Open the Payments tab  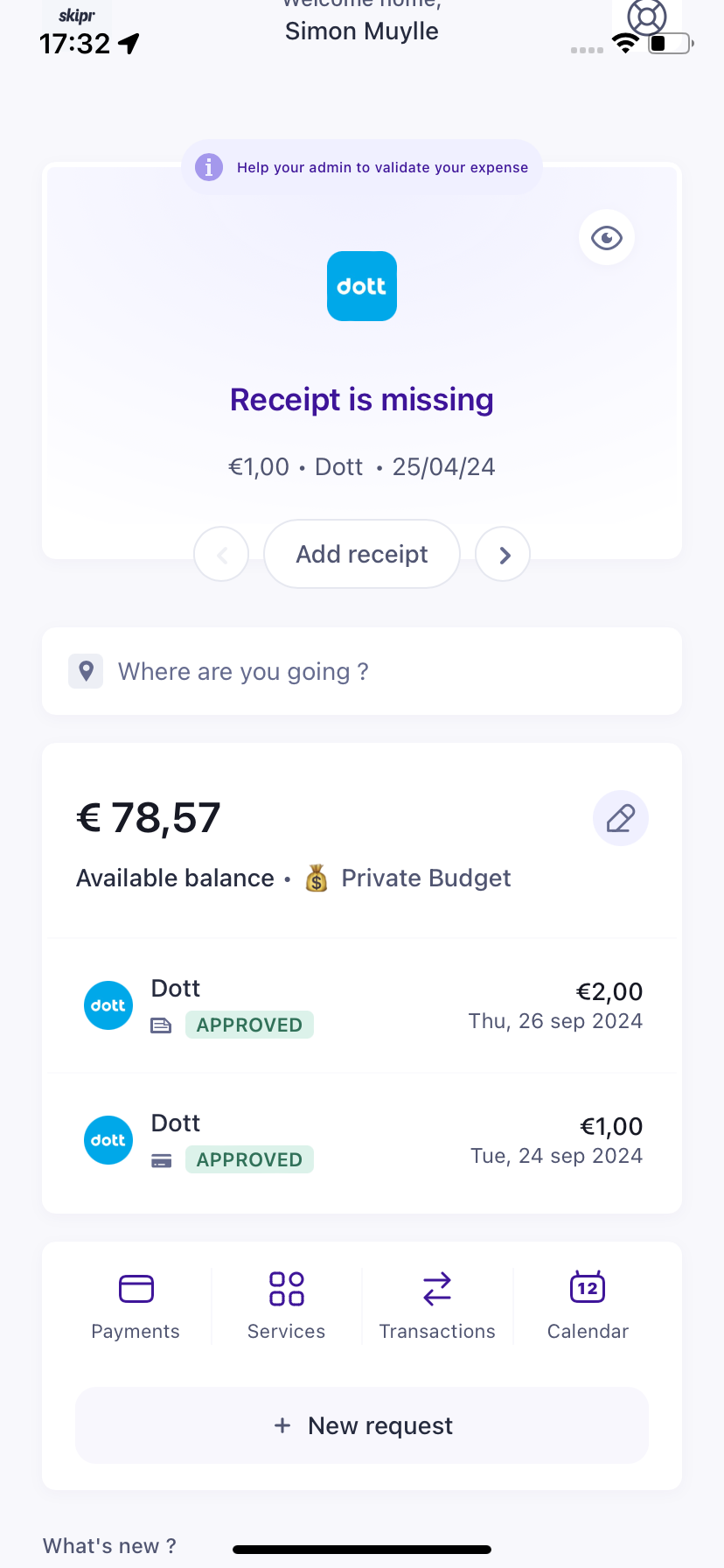coord(136,1305)
